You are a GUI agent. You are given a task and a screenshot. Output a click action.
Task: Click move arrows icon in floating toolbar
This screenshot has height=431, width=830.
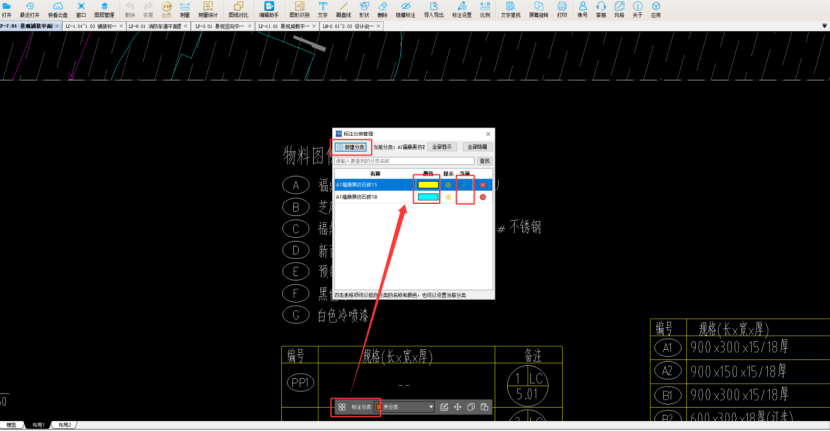[x=457, y=407]
